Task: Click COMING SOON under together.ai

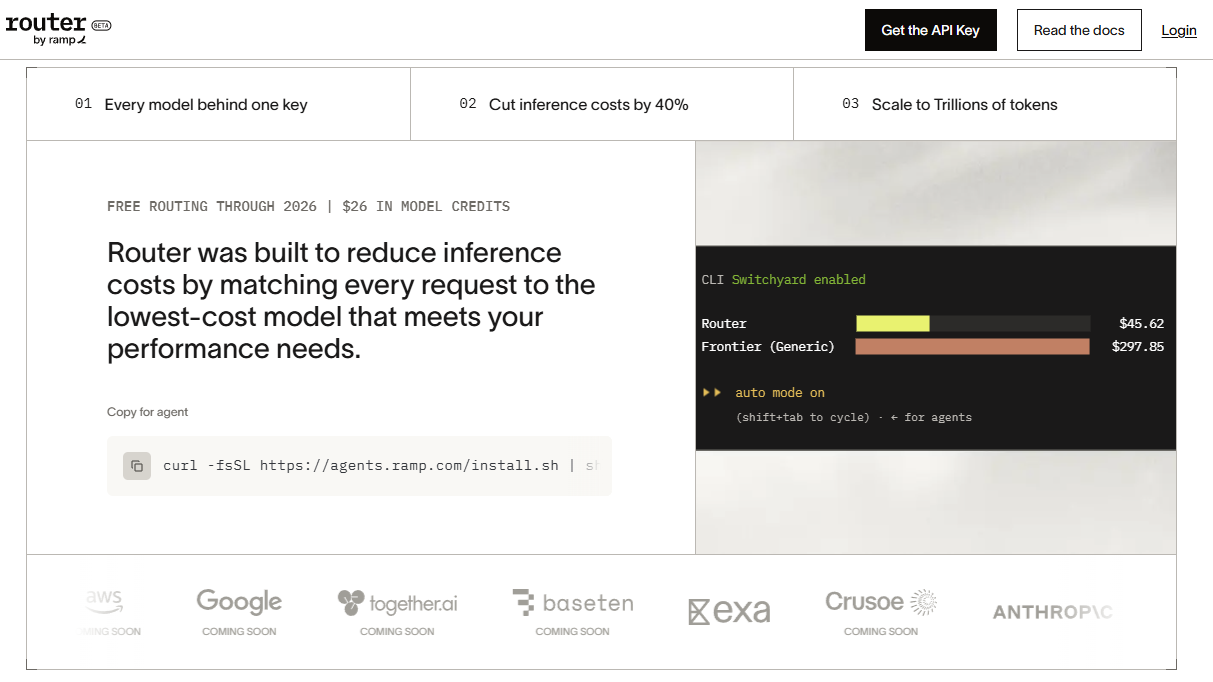Action: pos(397,631)
